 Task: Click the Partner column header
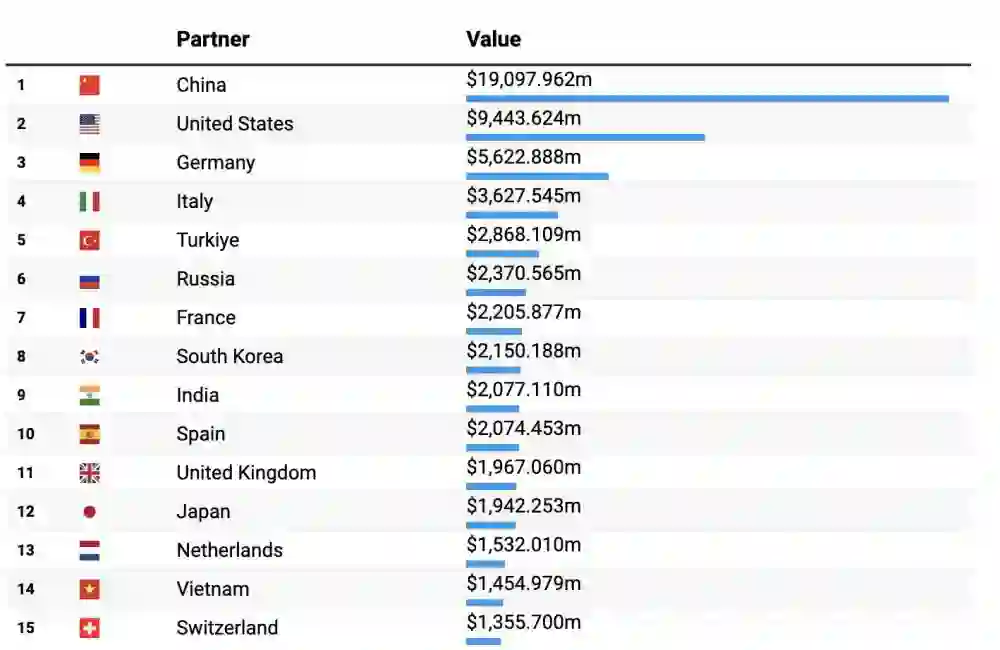(x=213, y=39)
